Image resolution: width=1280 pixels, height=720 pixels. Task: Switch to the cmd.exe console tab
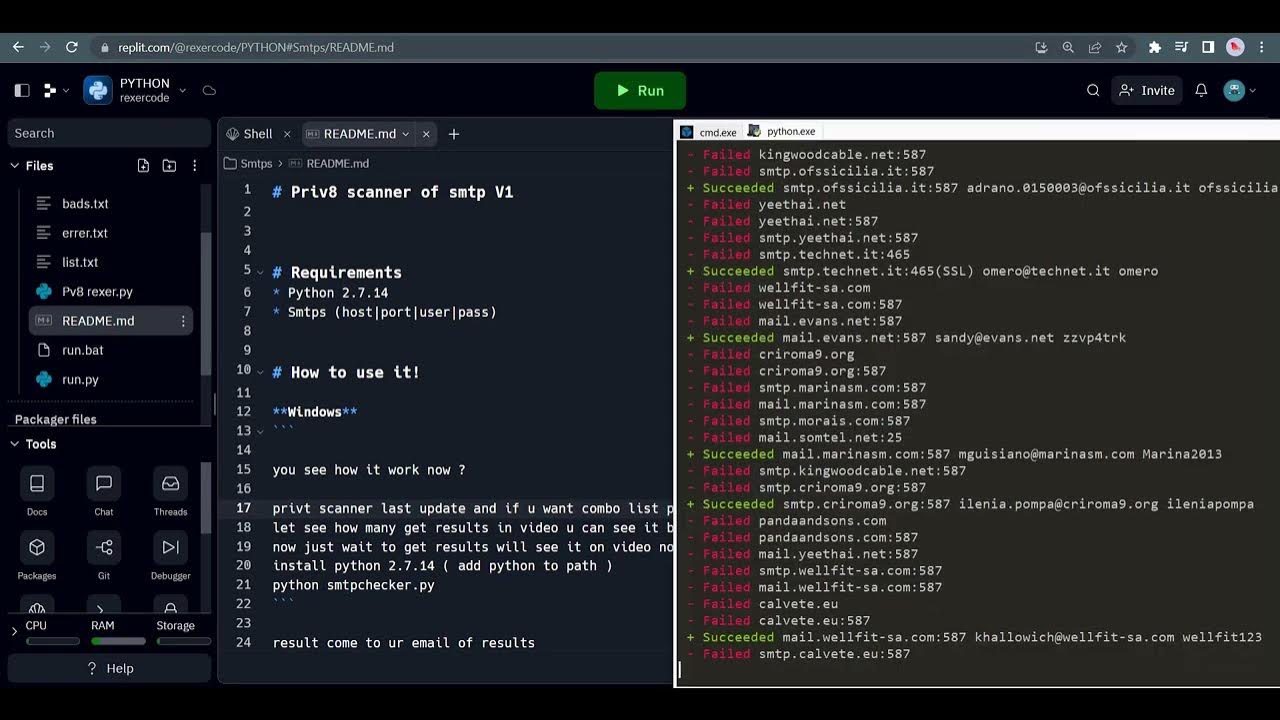coord(709,132)
